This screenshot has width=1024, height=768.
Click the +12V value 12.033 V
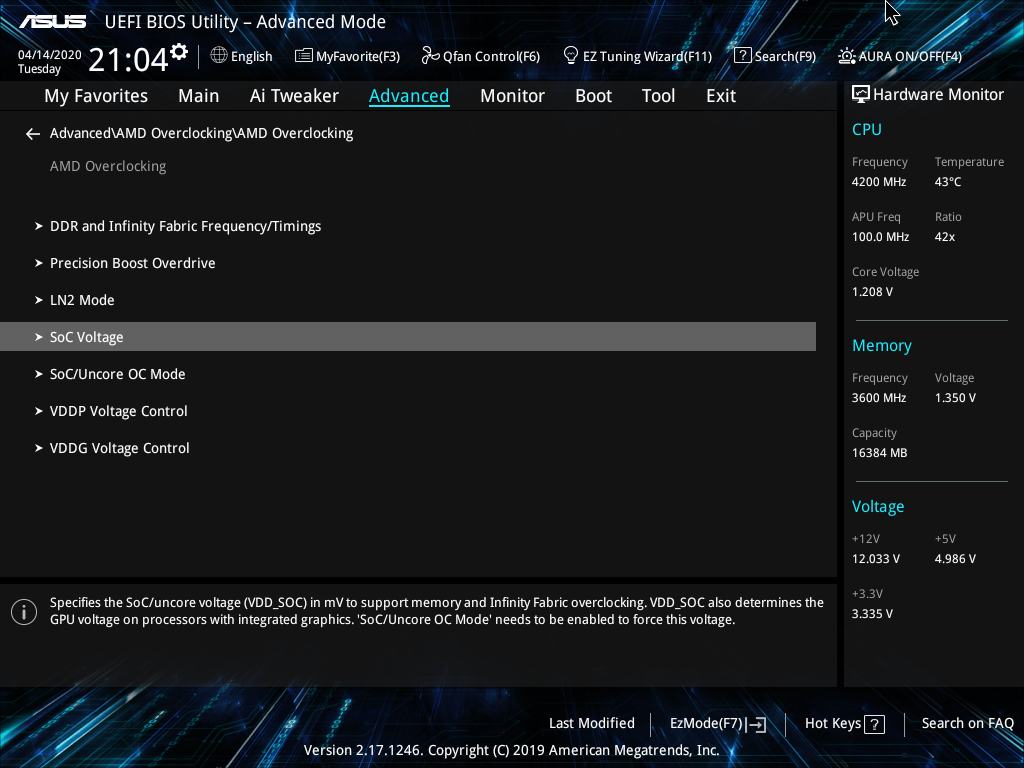click(x=875, y=559)
